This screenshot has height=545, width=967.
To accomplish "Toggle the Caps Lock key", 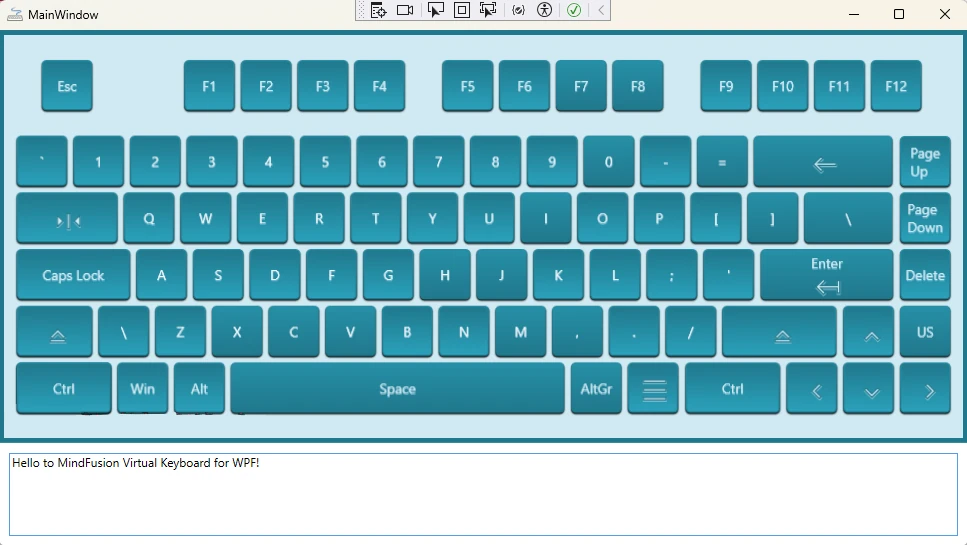I will [73, 275].
